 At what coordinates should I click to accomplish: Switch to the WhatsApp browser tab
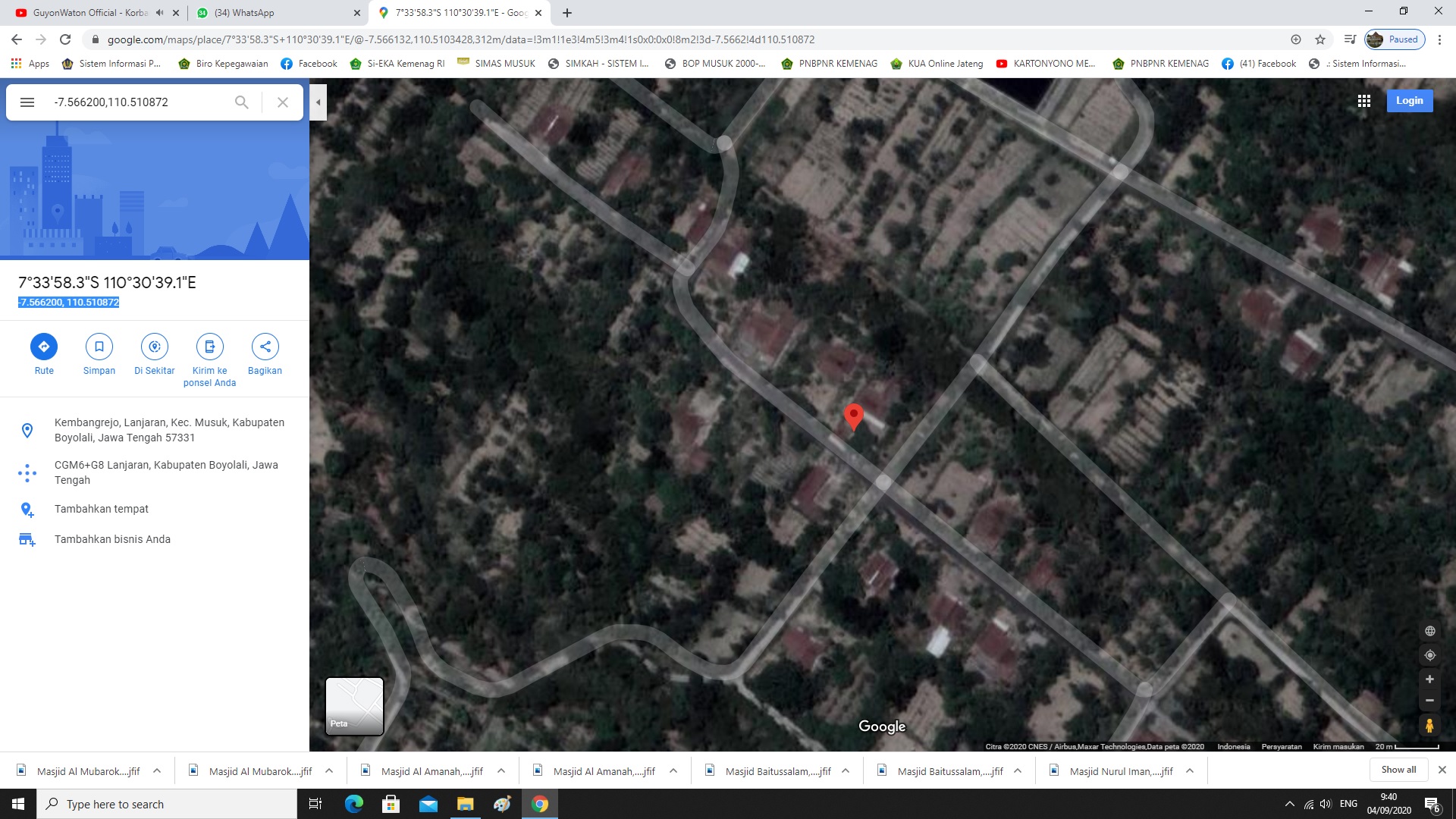278,13
